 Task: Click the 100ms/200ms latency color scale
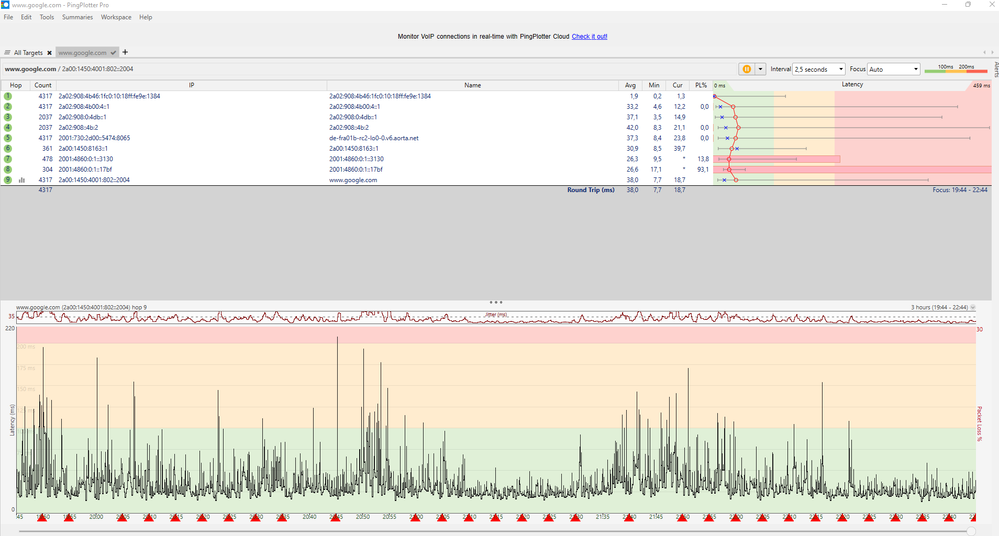pos(956,69)
